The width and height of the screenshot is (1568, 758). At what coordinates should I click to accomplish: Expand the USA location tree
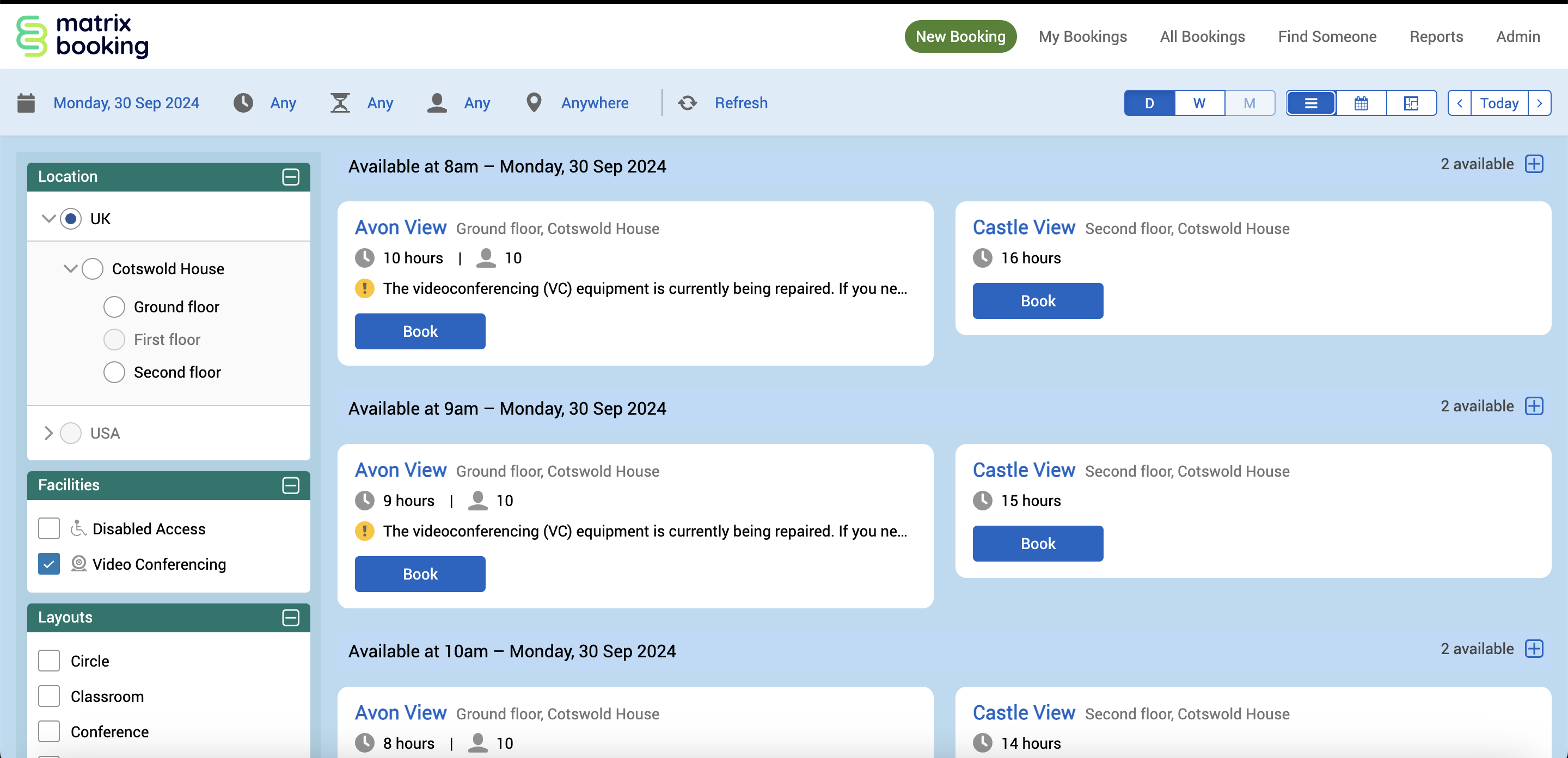click(x=48, y=433)
